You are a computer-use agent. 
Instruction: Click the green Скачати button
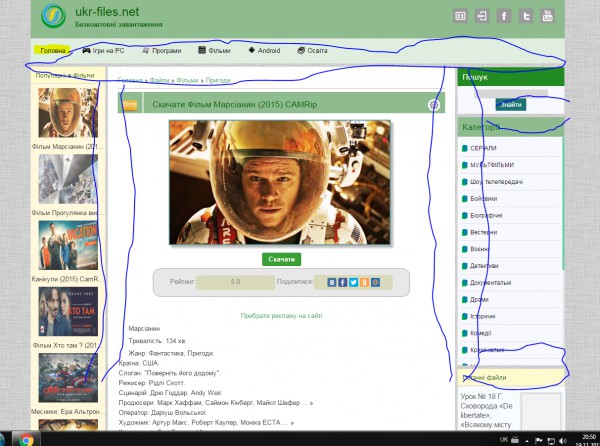(x=281, y=259)
